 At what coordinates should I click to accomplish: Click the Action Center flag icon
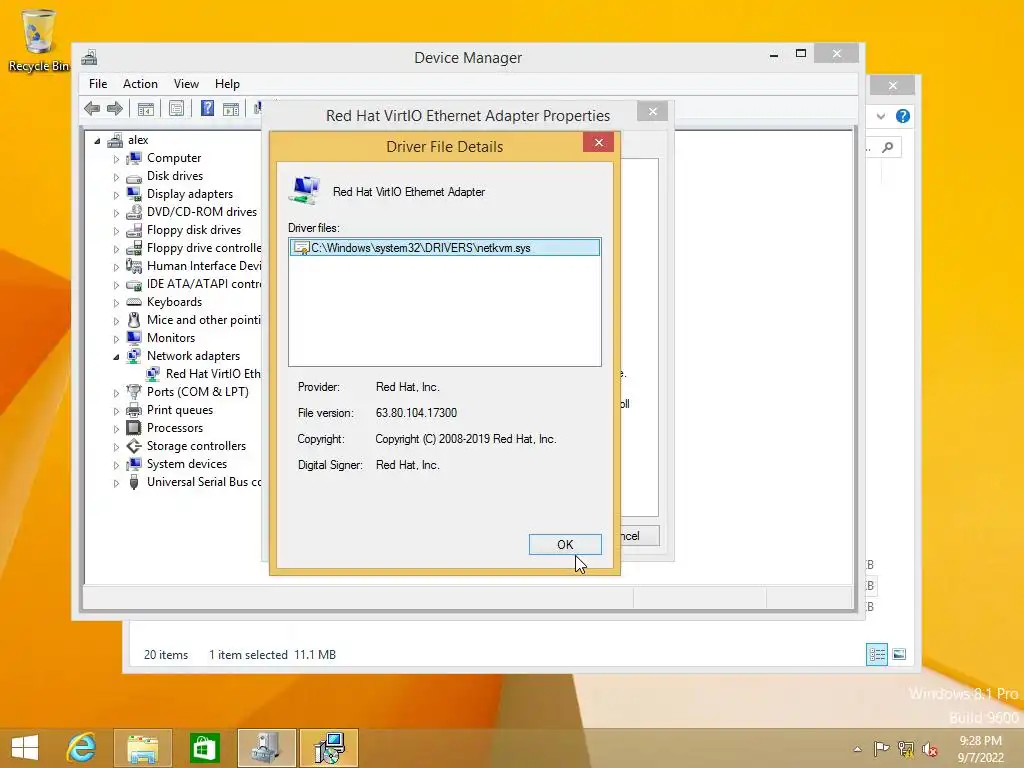[881, 749]
